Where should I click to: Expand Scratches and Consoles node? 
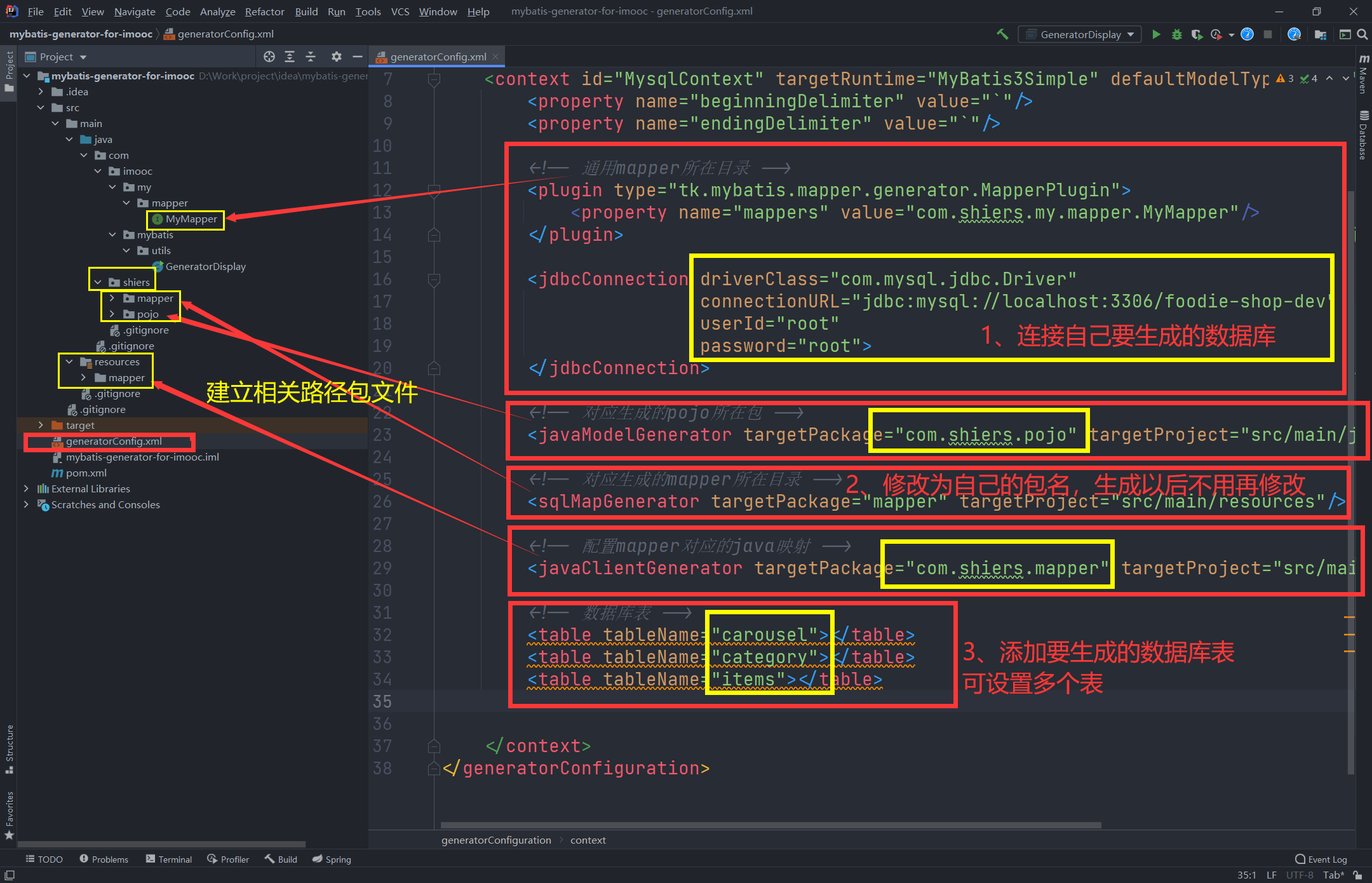(26, 504)
